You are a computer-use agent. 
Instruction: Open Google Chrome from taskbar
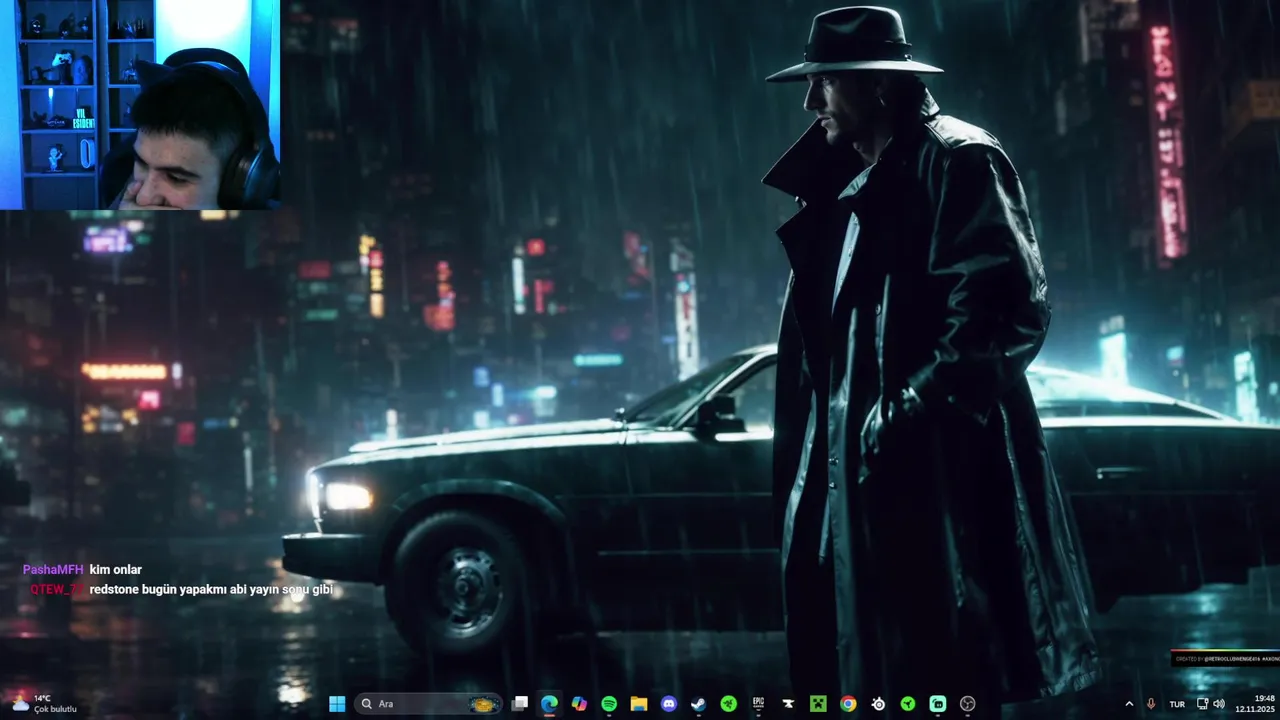(x=848, y=704)
